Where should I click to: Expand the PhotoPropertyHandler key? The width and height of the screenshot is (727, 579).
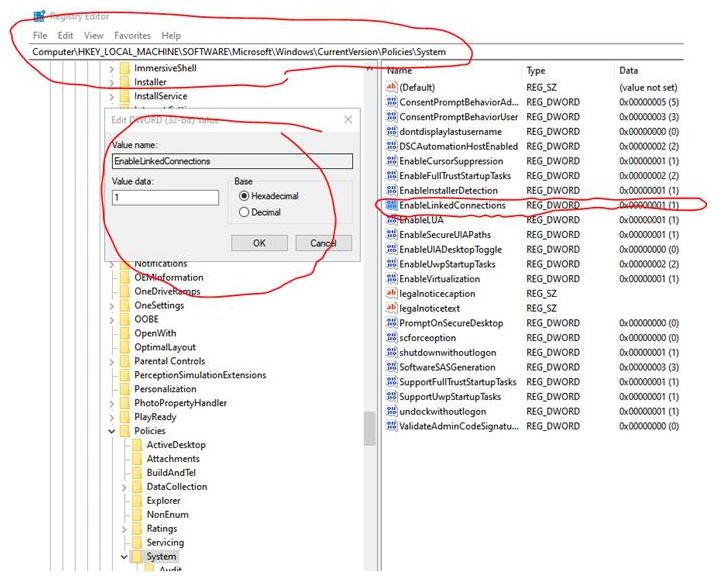pos(111,404)
